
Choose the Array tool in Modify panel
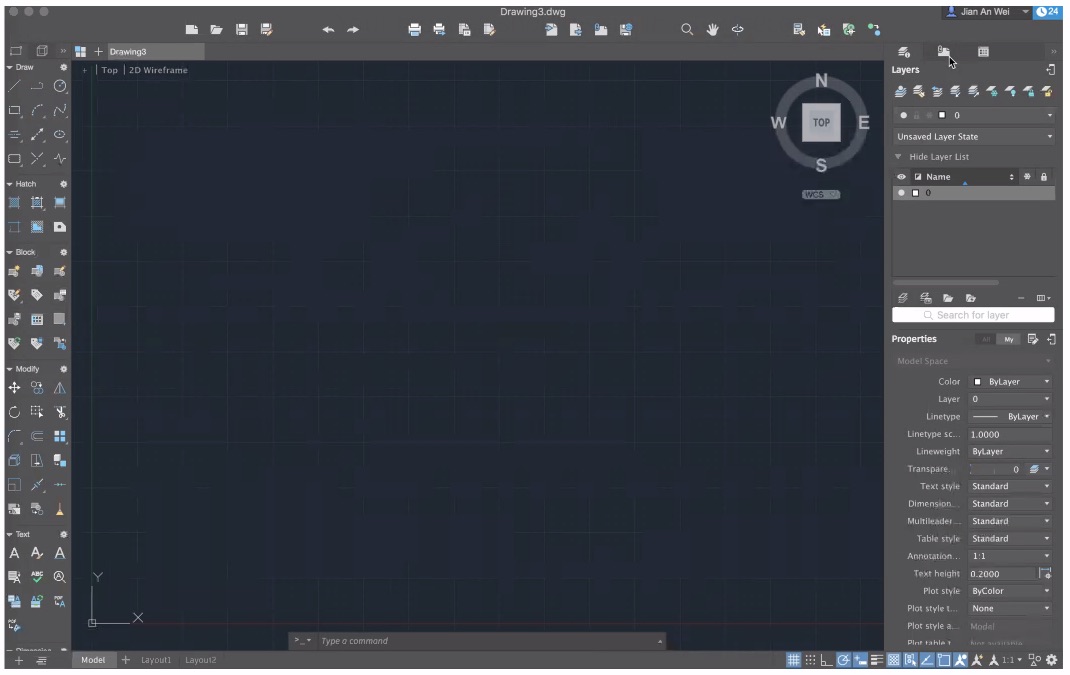click(60, 436)
